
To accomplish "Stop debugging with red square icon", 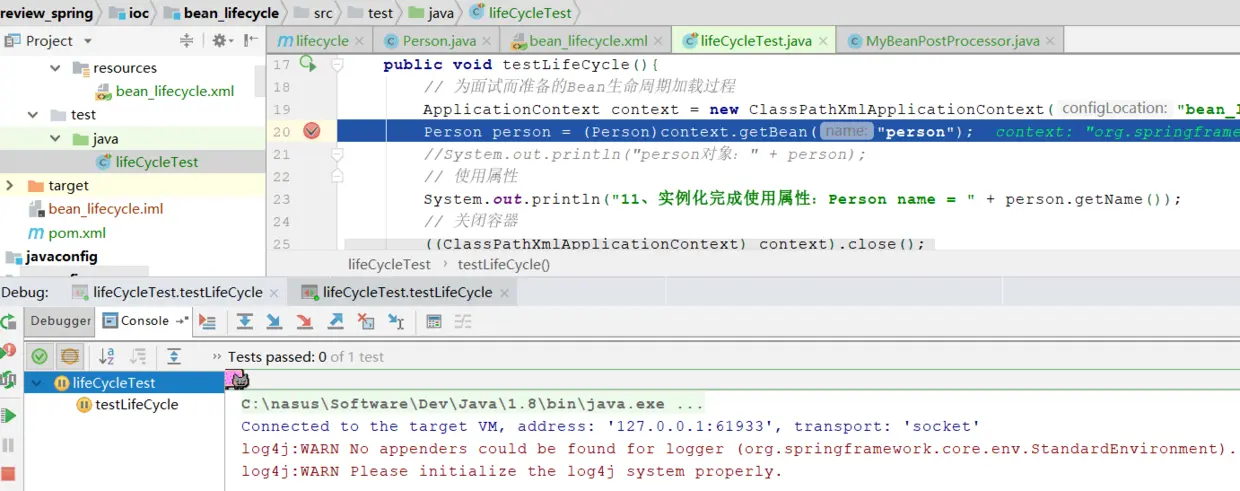I will (x=9, y=473).
